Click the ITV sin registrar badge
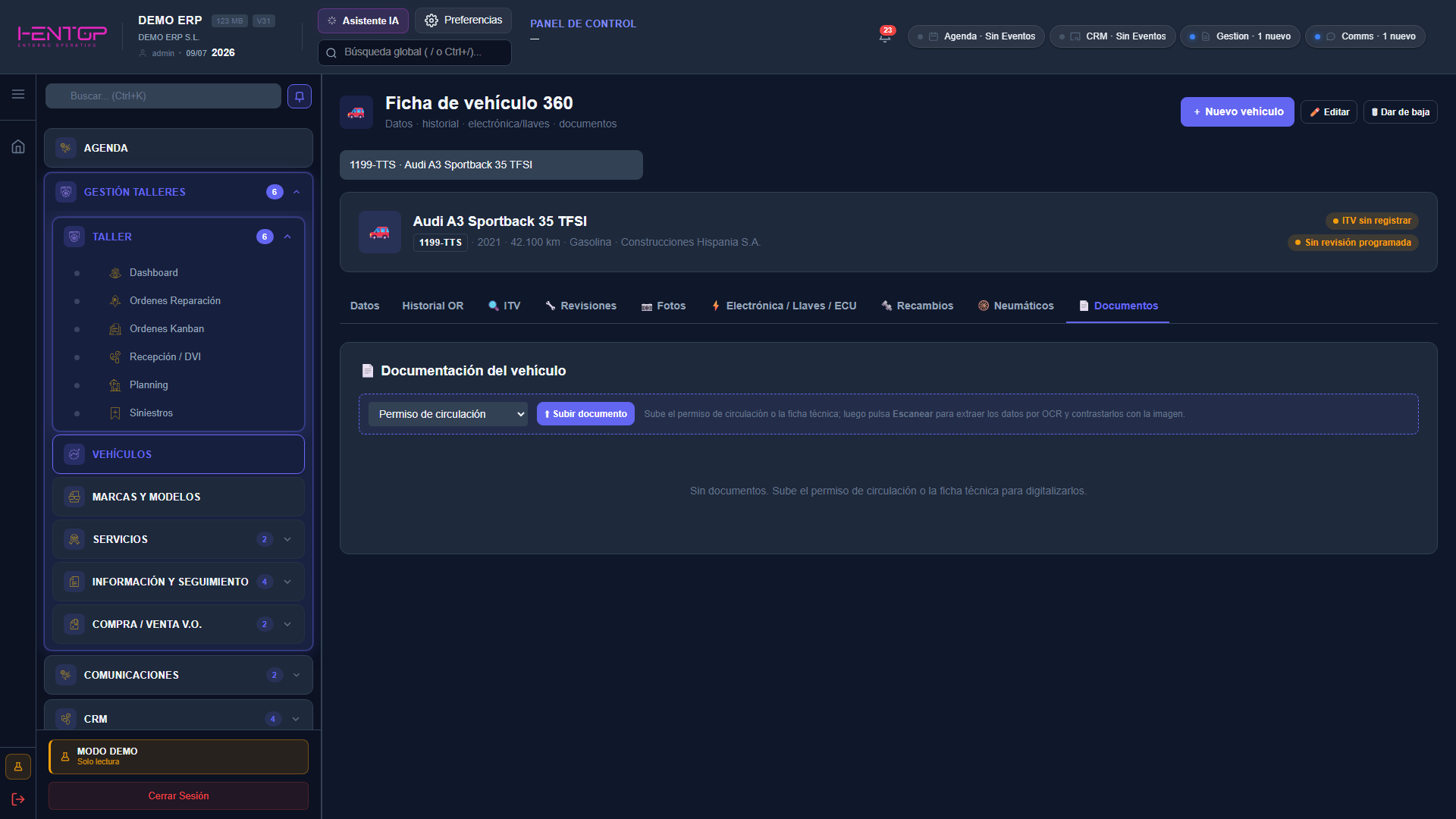The image size is (1456, 819). (1372, 221)
